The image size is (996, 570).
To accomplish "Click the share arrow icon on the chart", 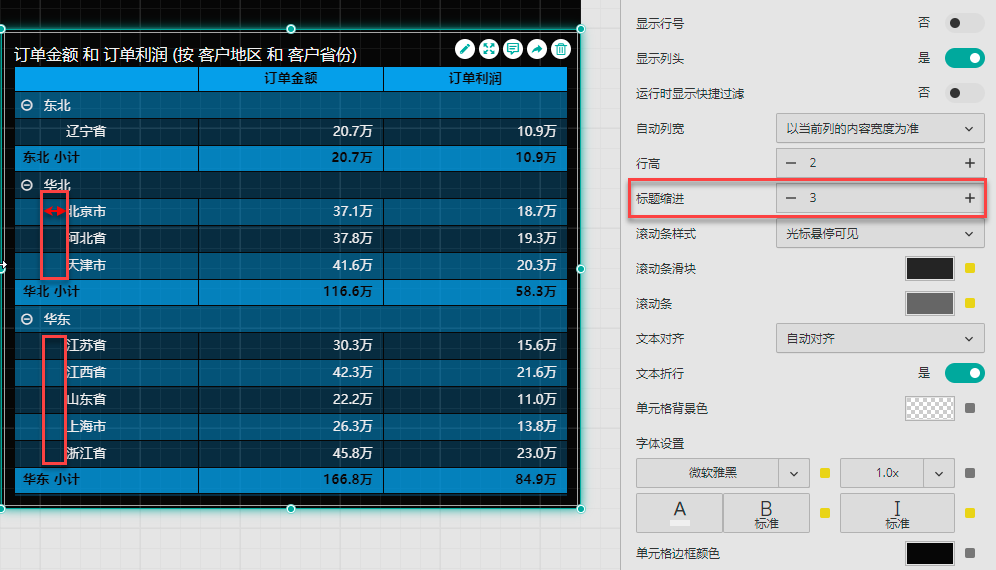I will [x=537, y=49].
